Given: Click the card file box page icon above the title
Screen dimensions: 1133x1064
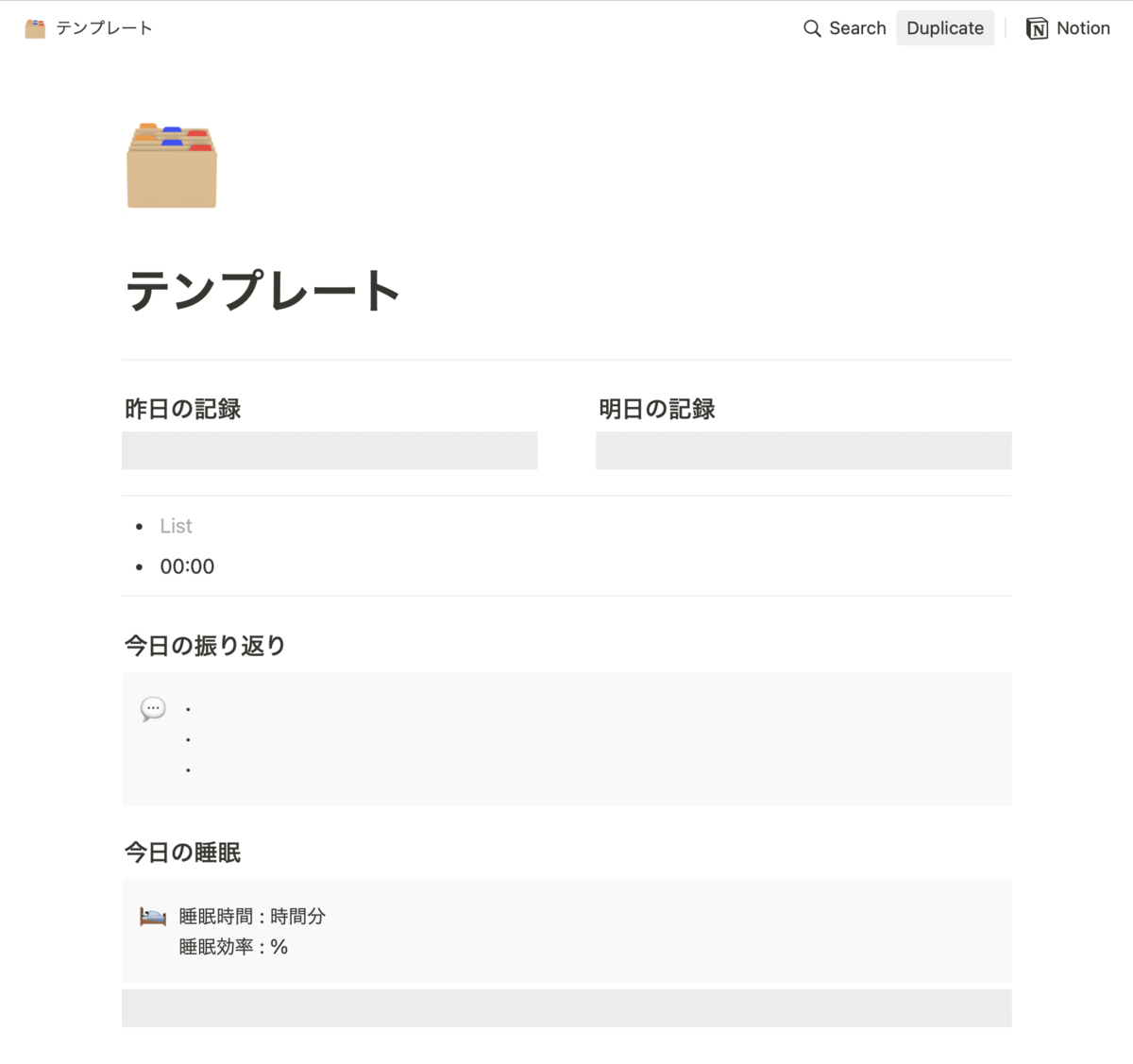Looking at the screenshot, I should coord(171,163).
